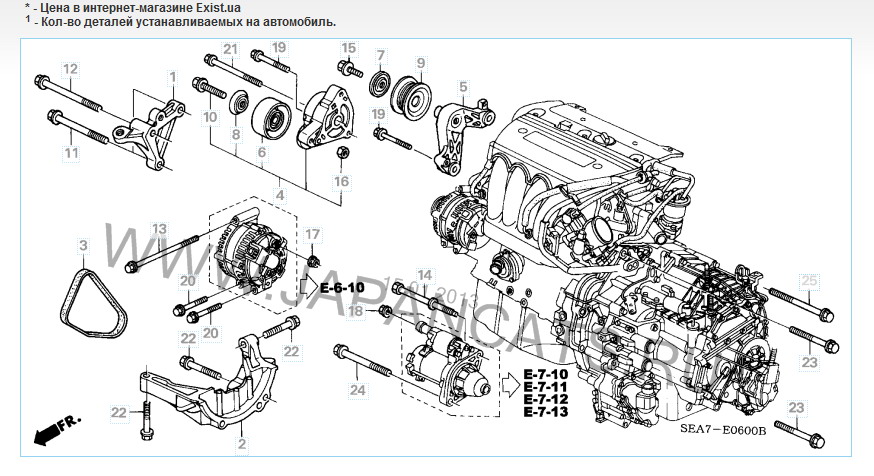This screenshot has width=874, height=476.
Task: Choose part label 6 for the idler pulley
Action: (x=262, y=152)
